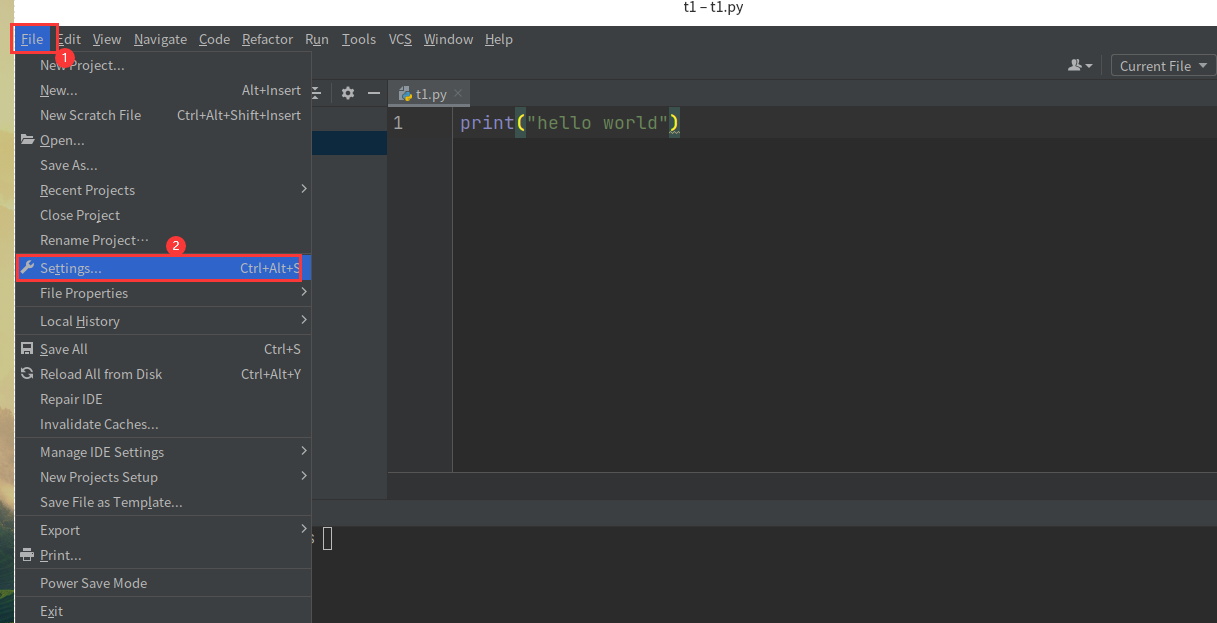Click Reload All from Disk icon
This screenshot has width=1217, height=623.
pyautogui.click(x=27, y=374)
